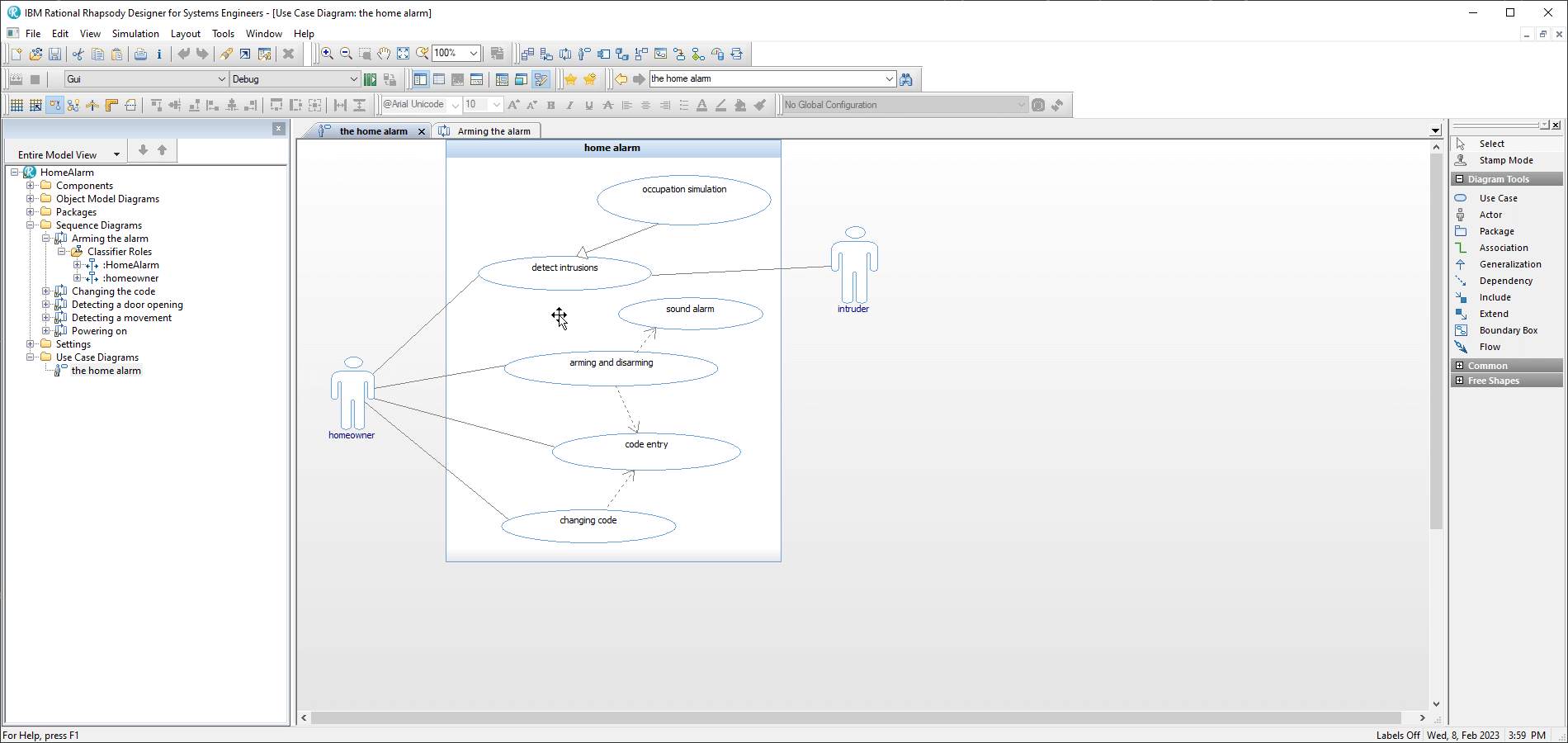Screen dimensions: 1568x743
Task: Expand the Components folder in model tree
Action: point(31,185)
